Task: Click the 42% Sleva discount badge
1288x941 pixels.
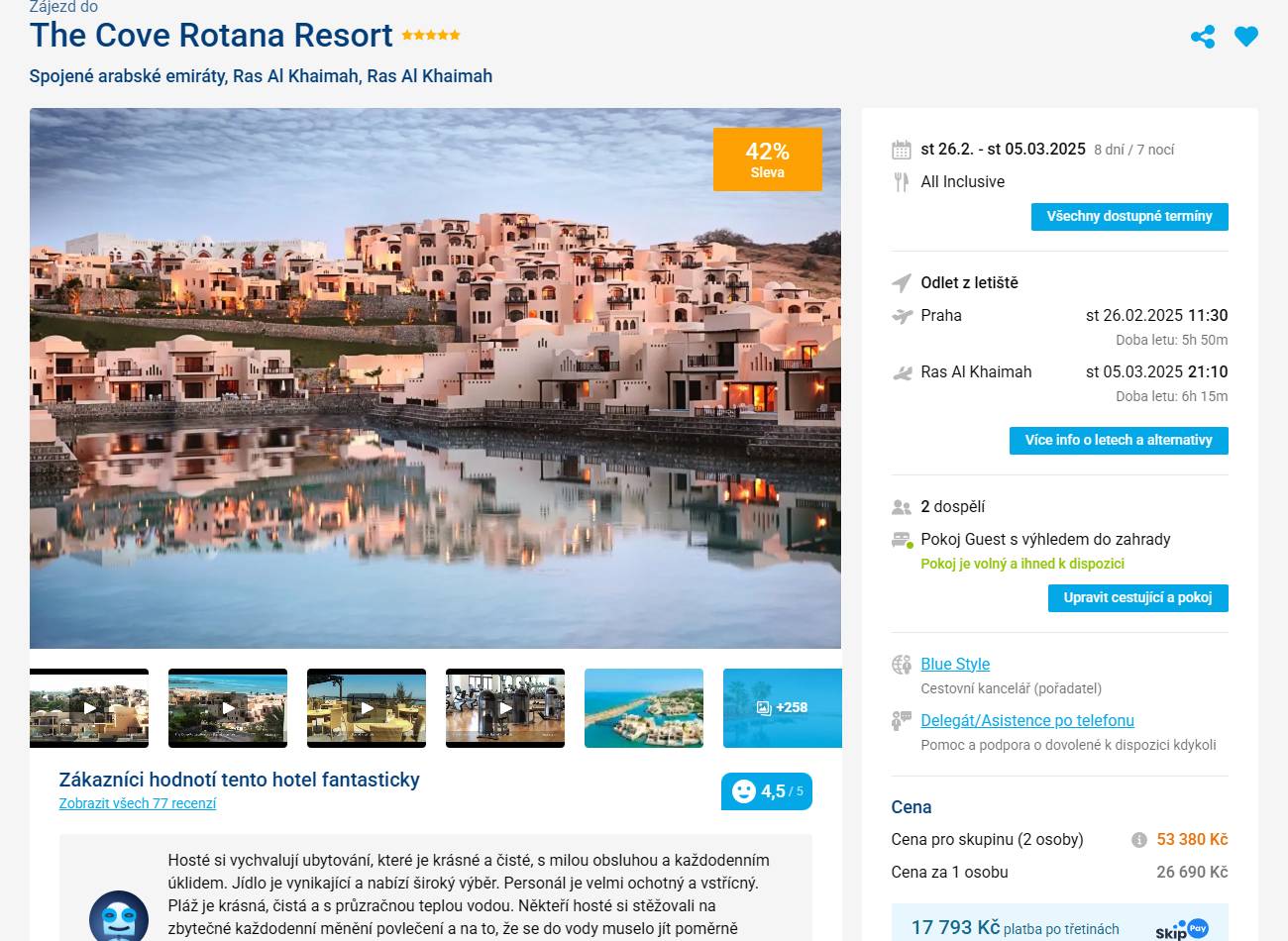Action: [x=768, y=158]
